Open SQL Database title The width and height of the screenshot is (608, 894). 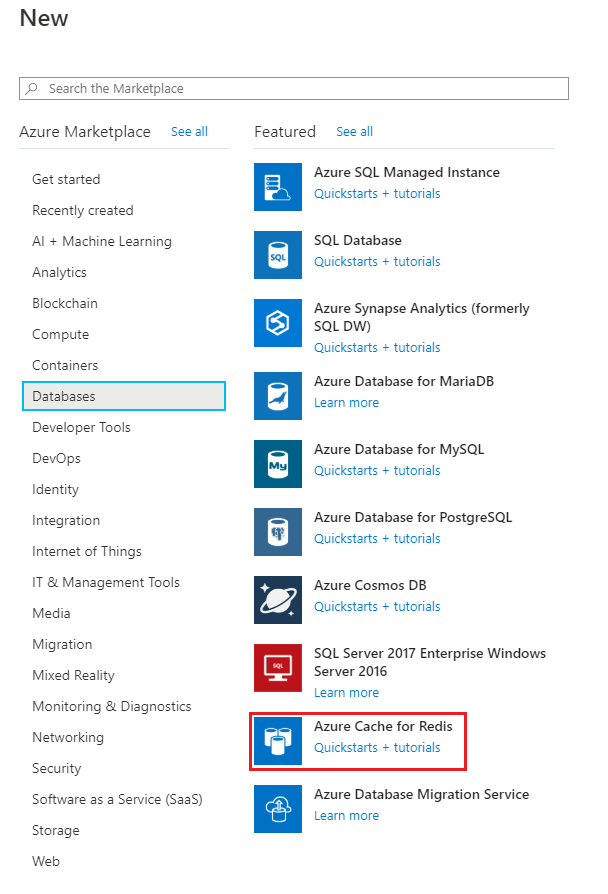pos(358,240)
